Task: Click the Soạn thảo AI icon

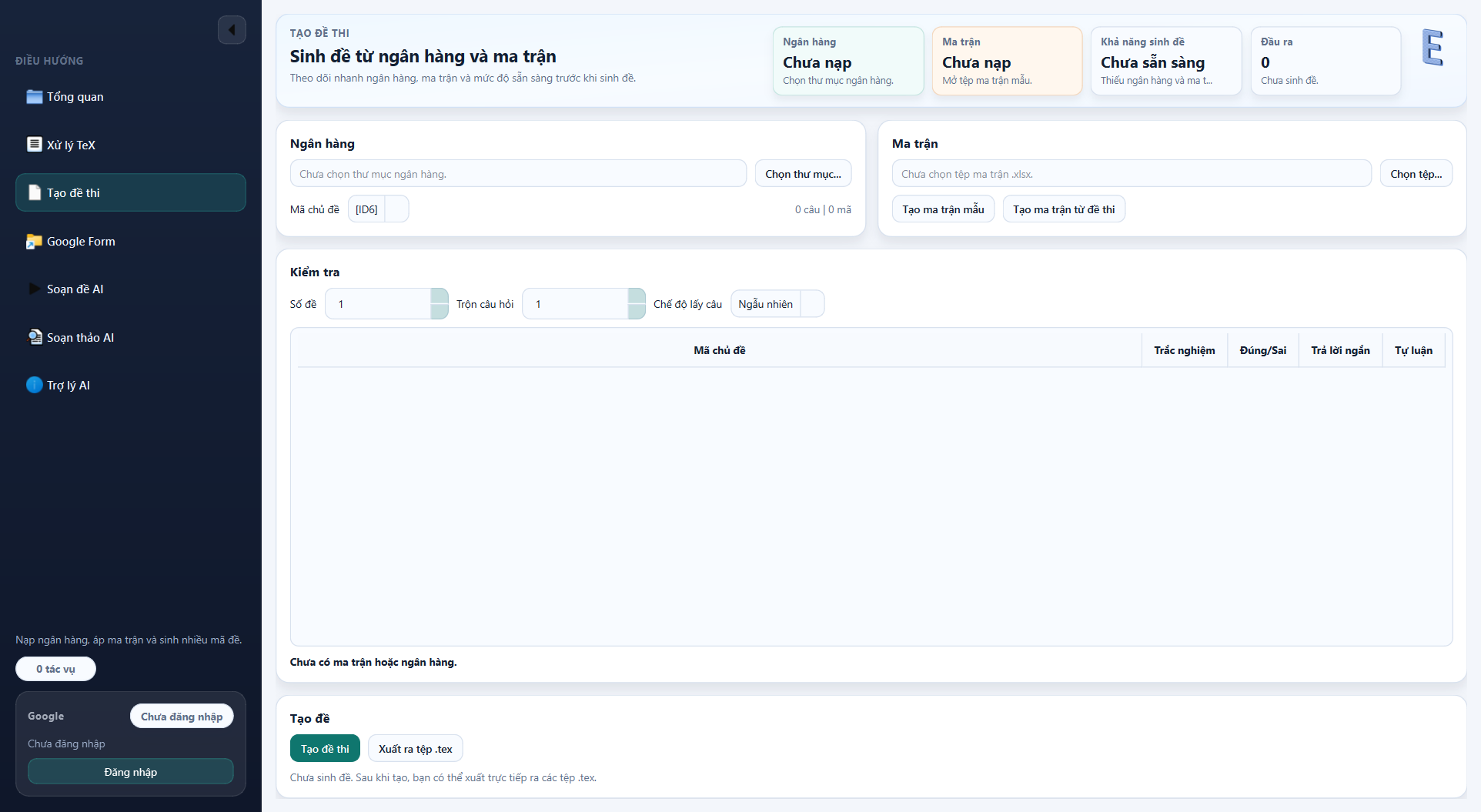Action: (x=34, y=337)
